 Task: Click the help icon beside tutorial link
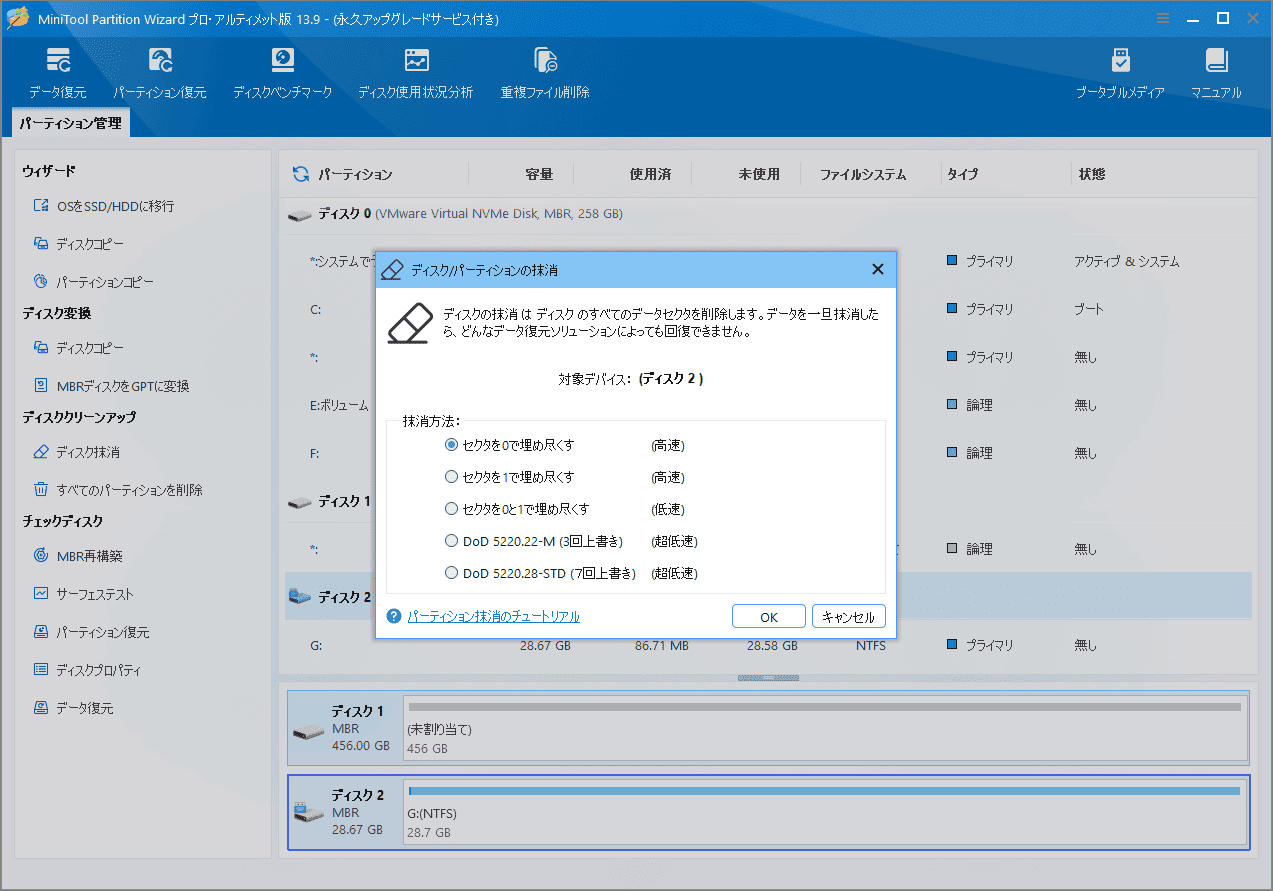(394, 617)
